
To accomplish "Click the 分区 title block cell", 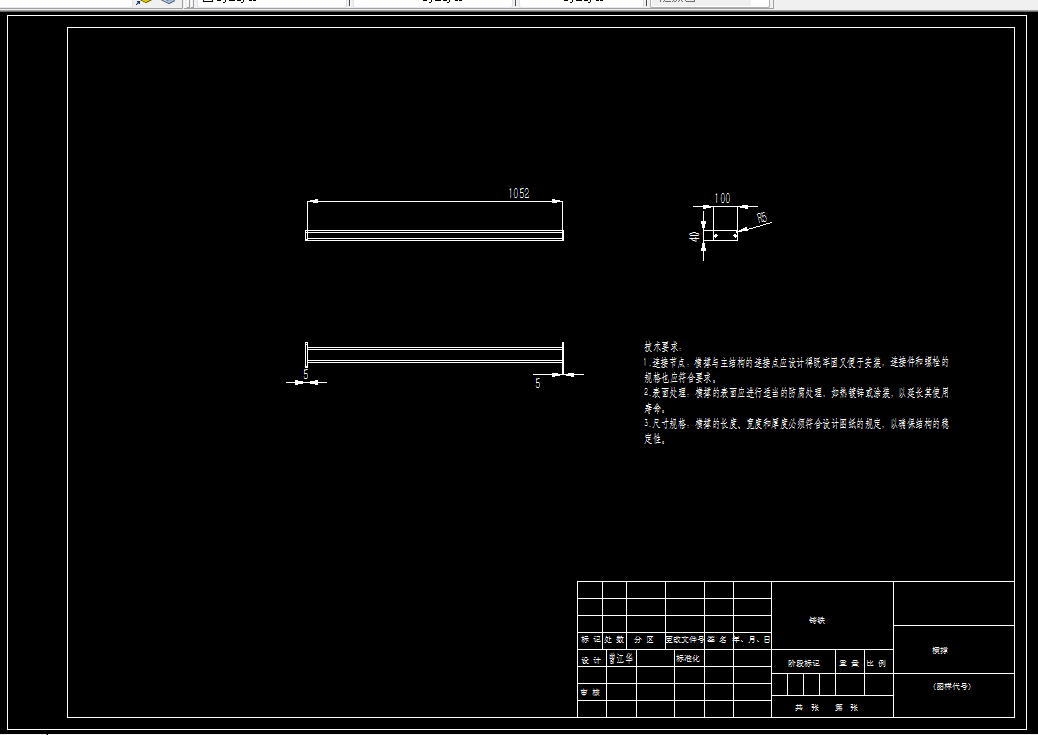I will click(645, 640).
